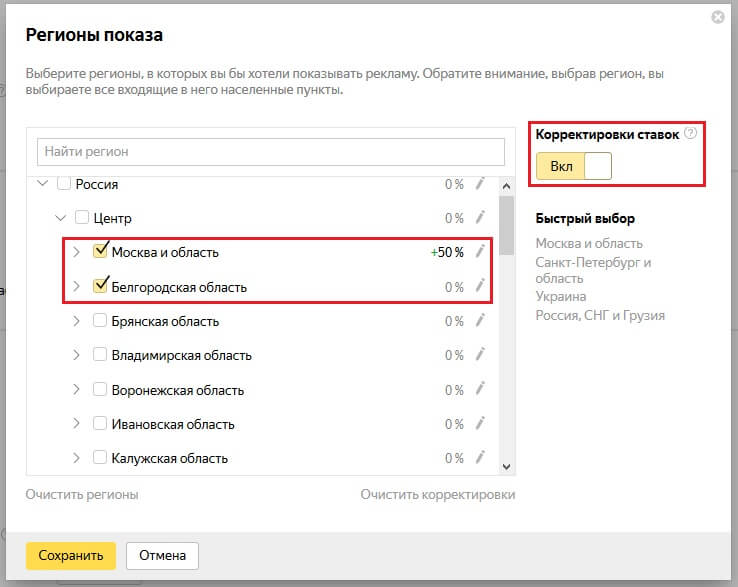Uncheck the Москва и область checkbox
This screenshot has width=738, height=587.
pos(100,252)
